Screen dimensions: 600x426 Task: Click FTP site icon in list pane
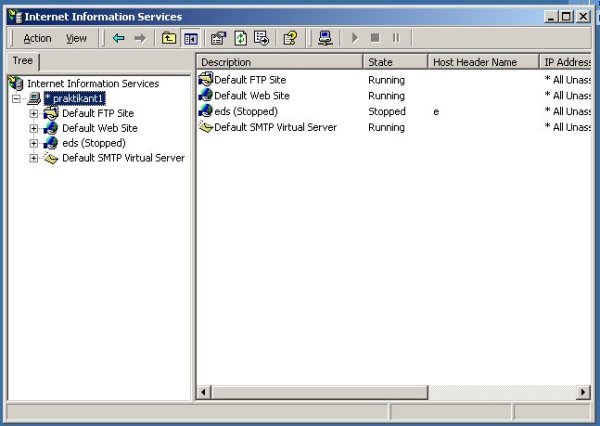pyautogui.click(x=205, y=79)
